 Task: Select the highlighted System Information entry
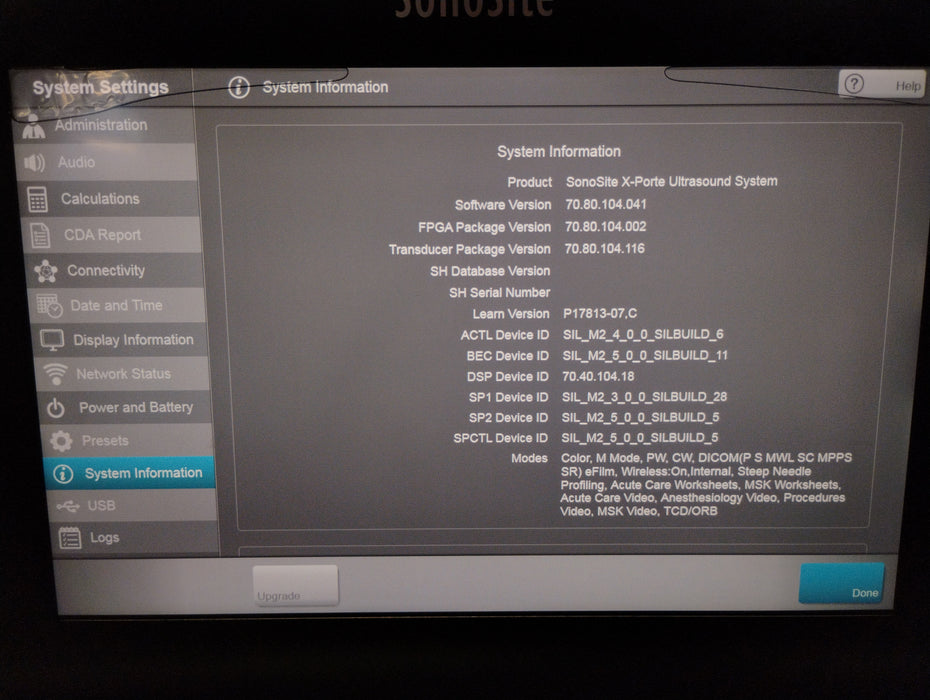(130, 473)
